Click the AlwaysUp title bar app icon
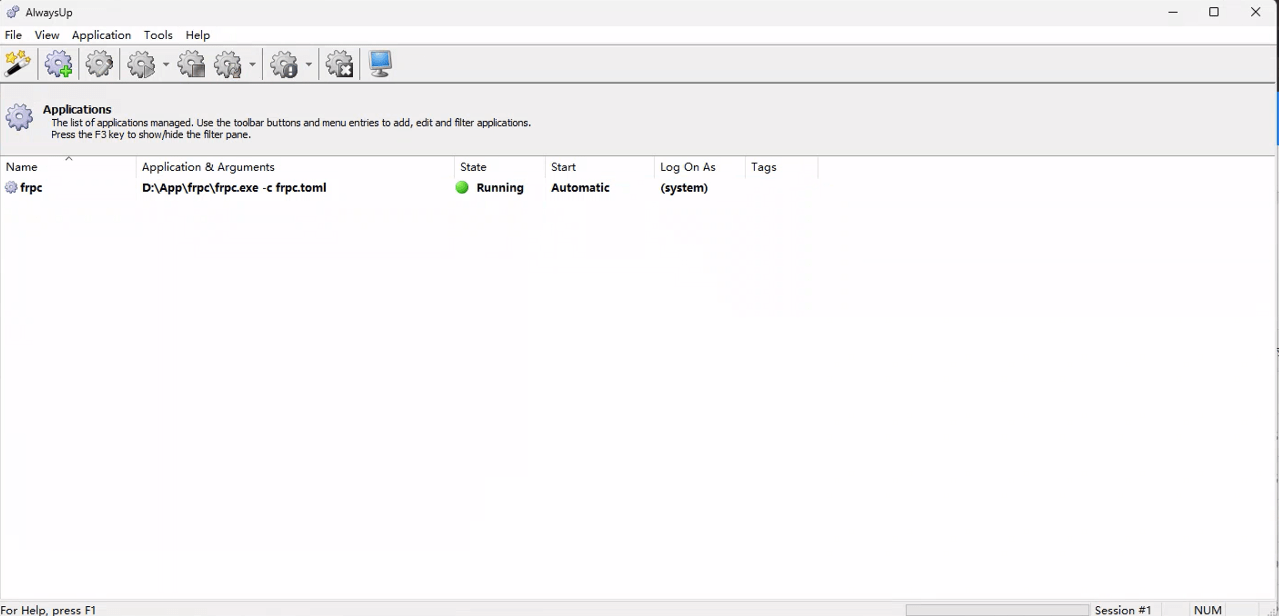Viewport: 1279px width, 616px height. 13,12
